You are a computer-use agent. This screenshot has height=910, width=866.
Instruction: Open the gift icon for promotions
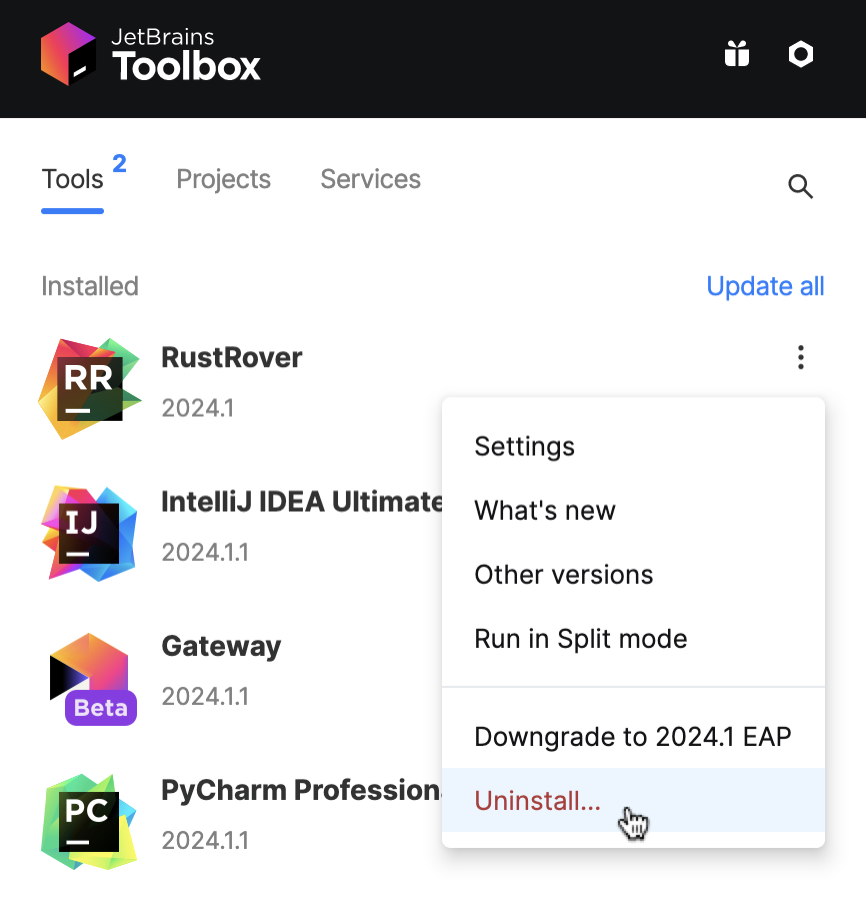(x=736, y=54)
